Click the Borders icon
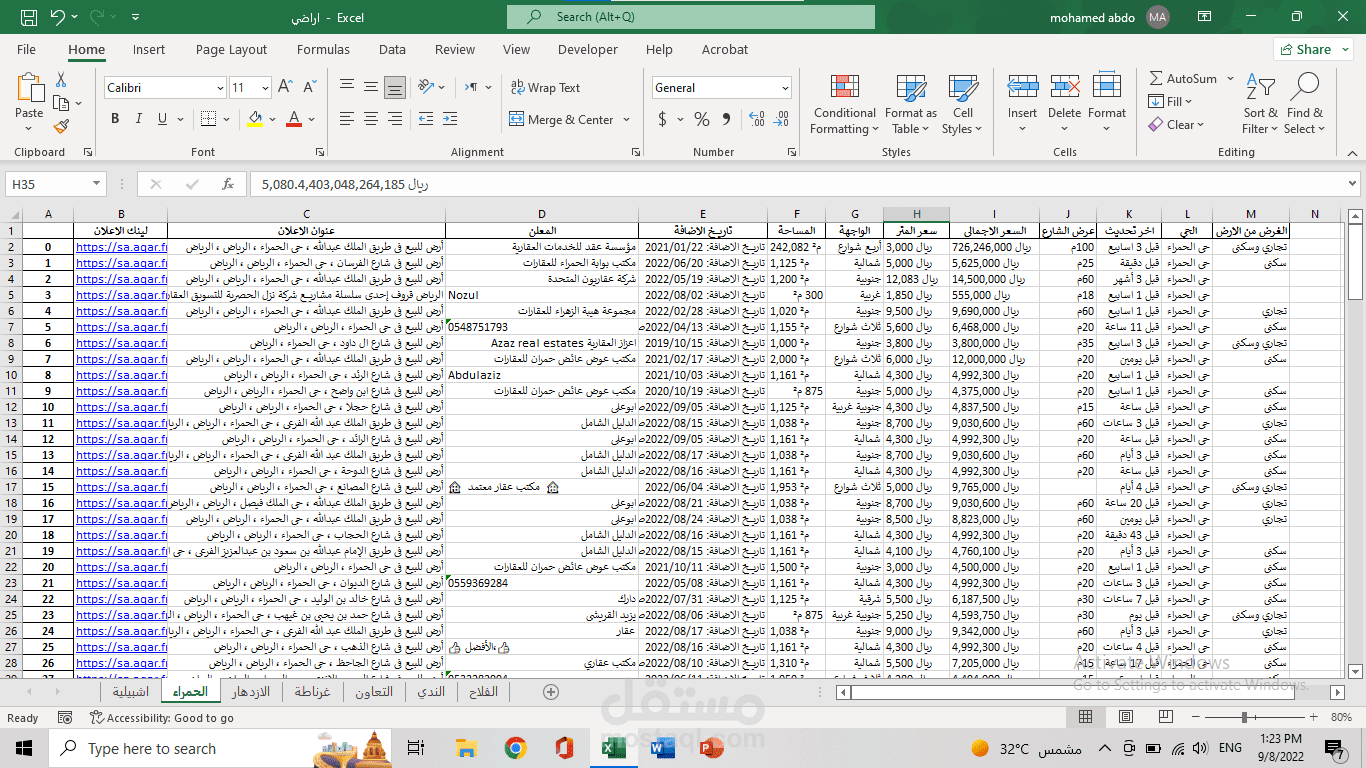This screenshot has width=1366, height=768. coord(207,119)
